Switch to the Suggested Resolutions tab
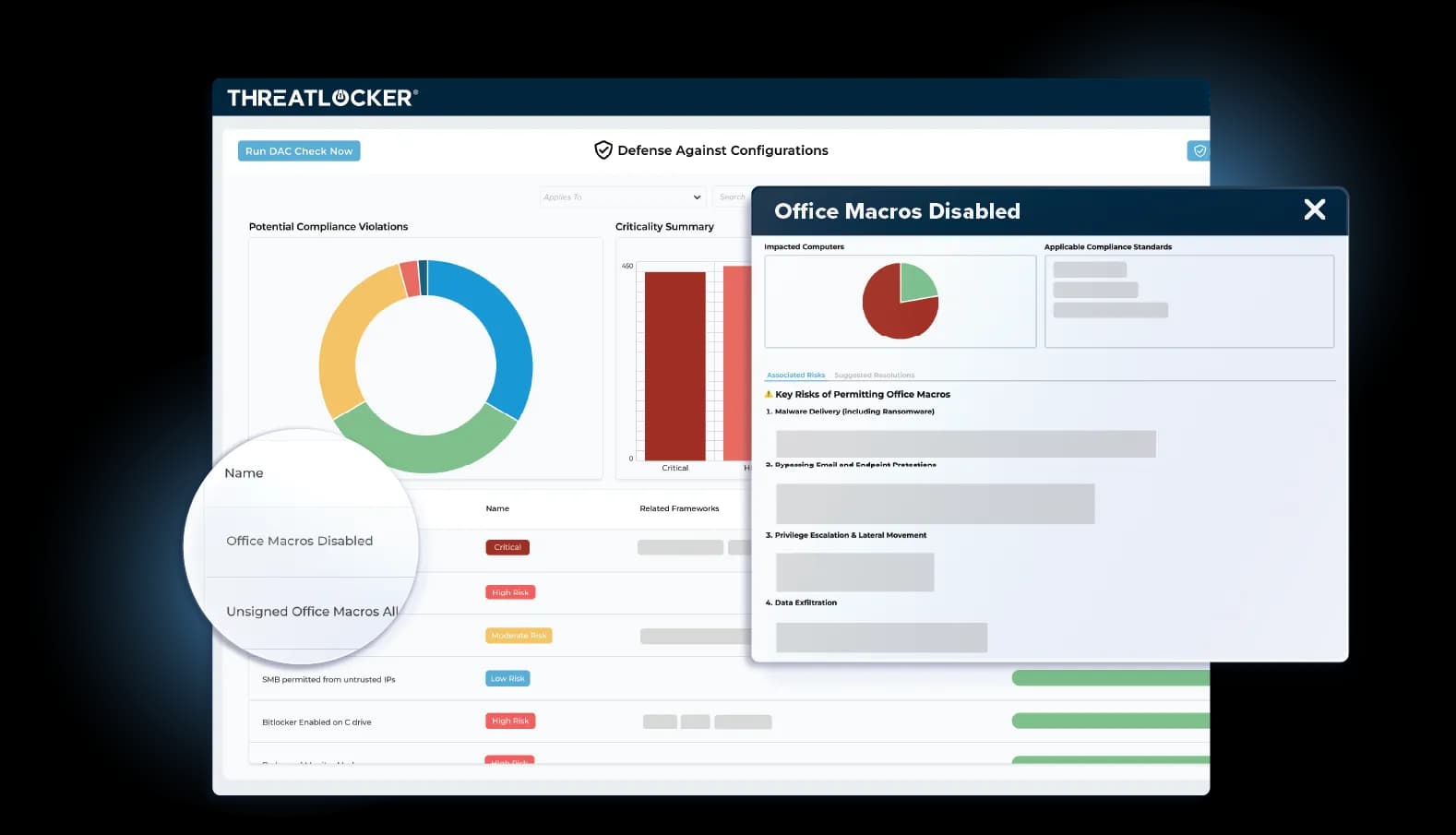 [874, 376]
